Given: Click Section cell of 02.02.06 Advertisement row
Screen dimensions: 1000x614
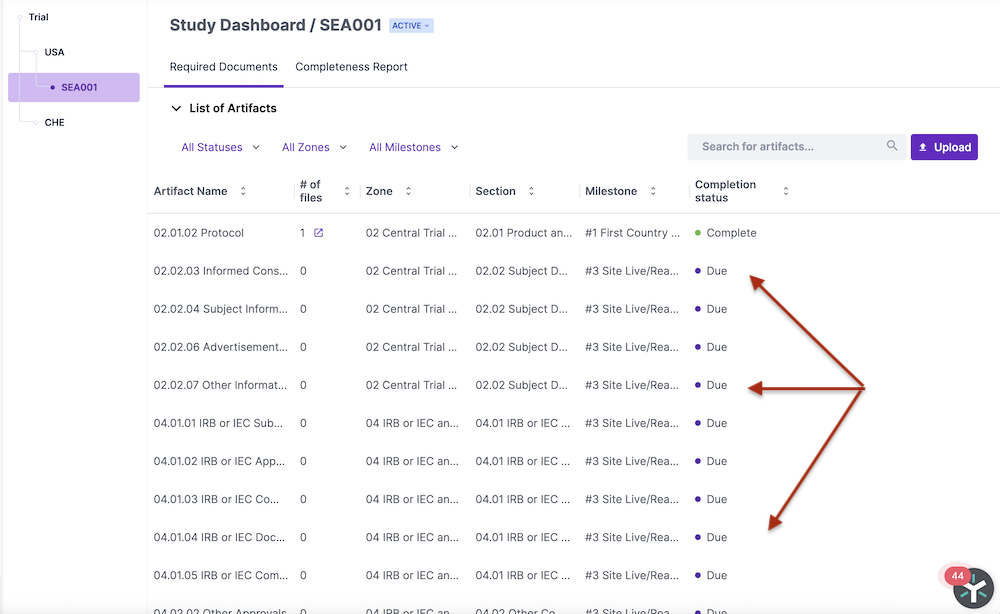Looking at the screenshot, I should click(521, 347).
